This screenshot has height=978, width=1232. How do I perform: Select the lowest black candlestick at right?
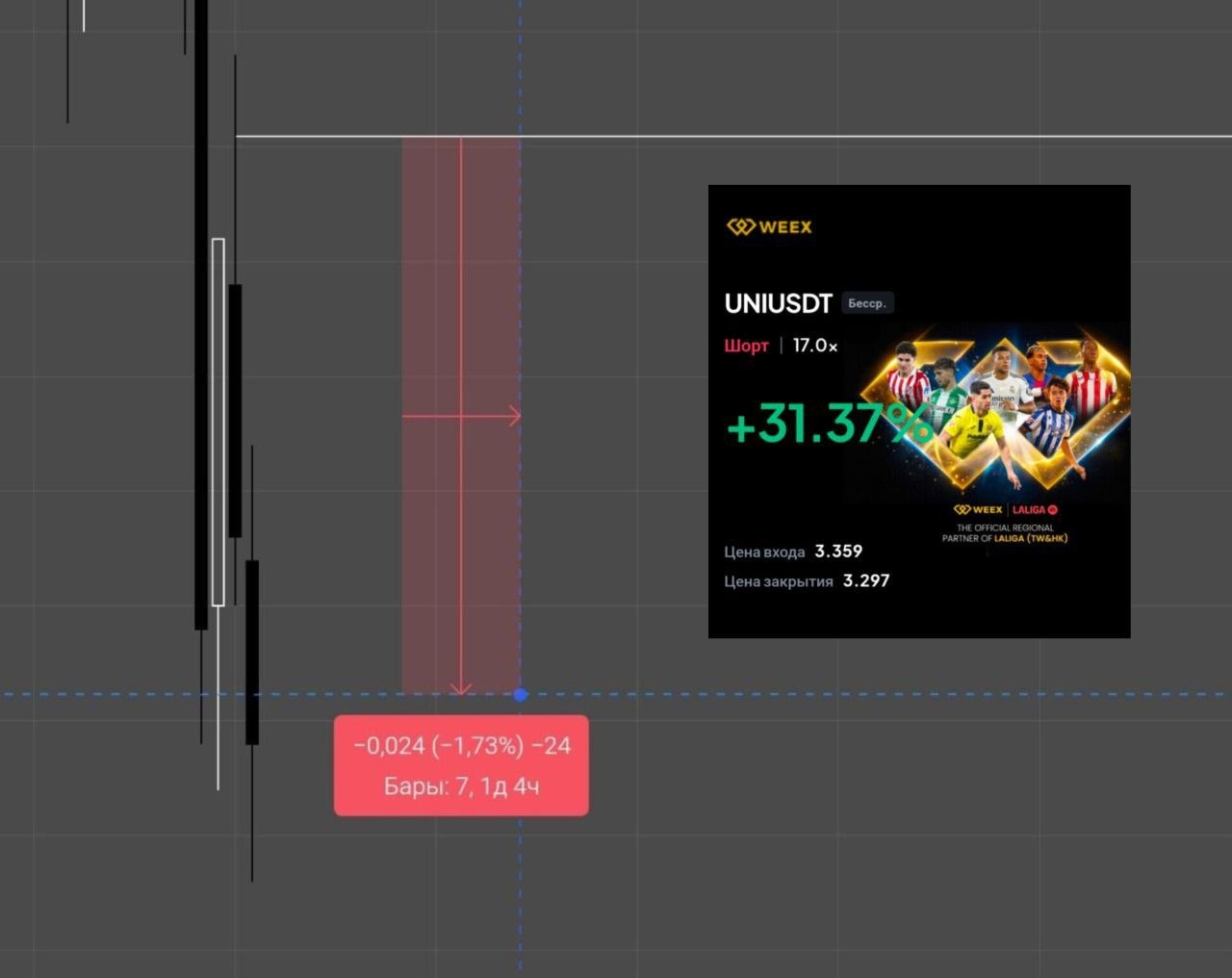(252, 652)
